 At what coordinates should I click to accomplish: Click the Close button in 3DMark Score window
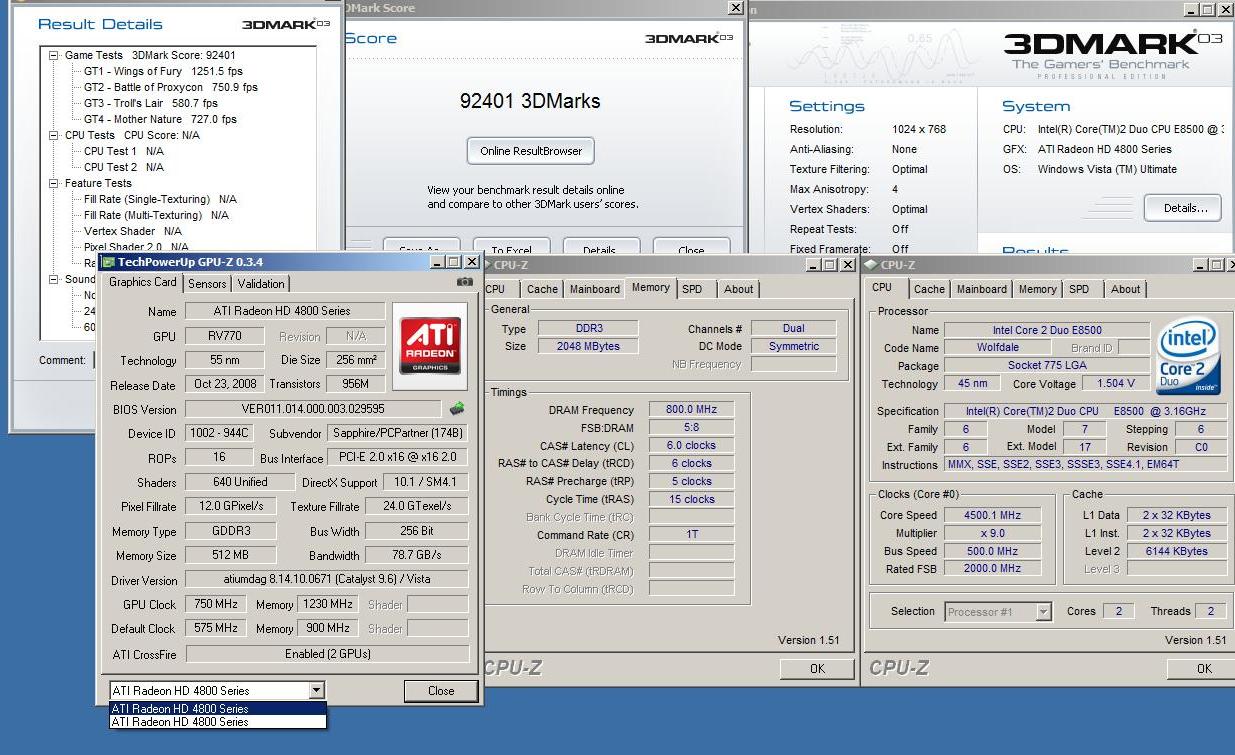(691, 248)
